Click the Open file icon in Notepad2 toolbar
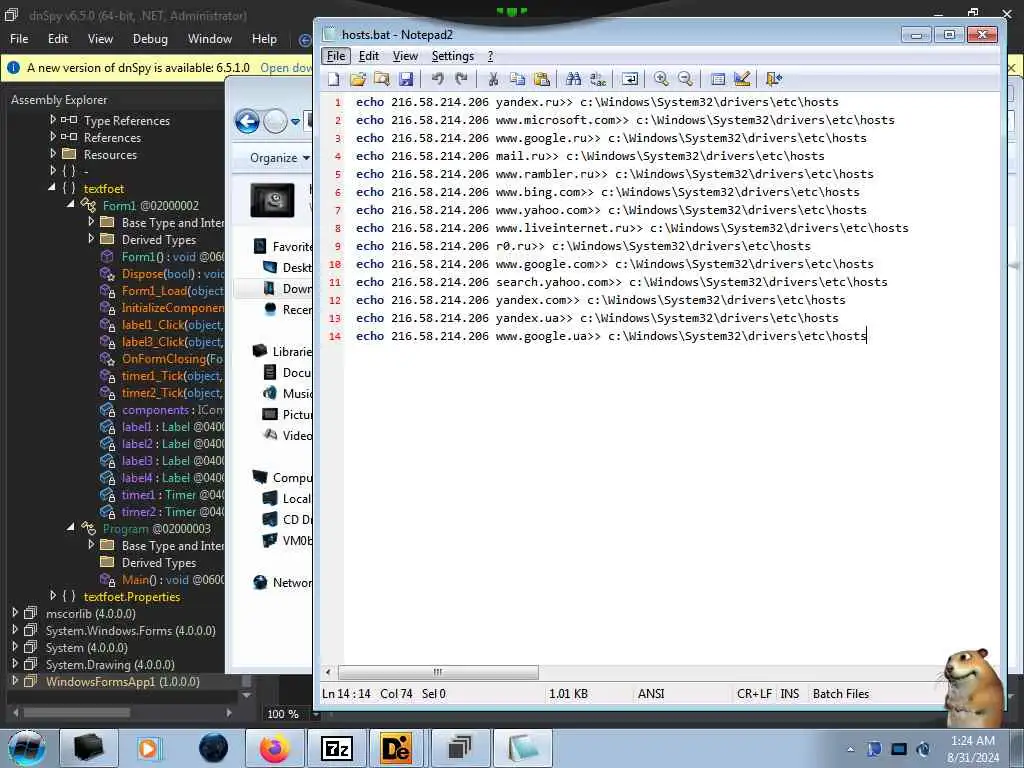 pos(358,79)
